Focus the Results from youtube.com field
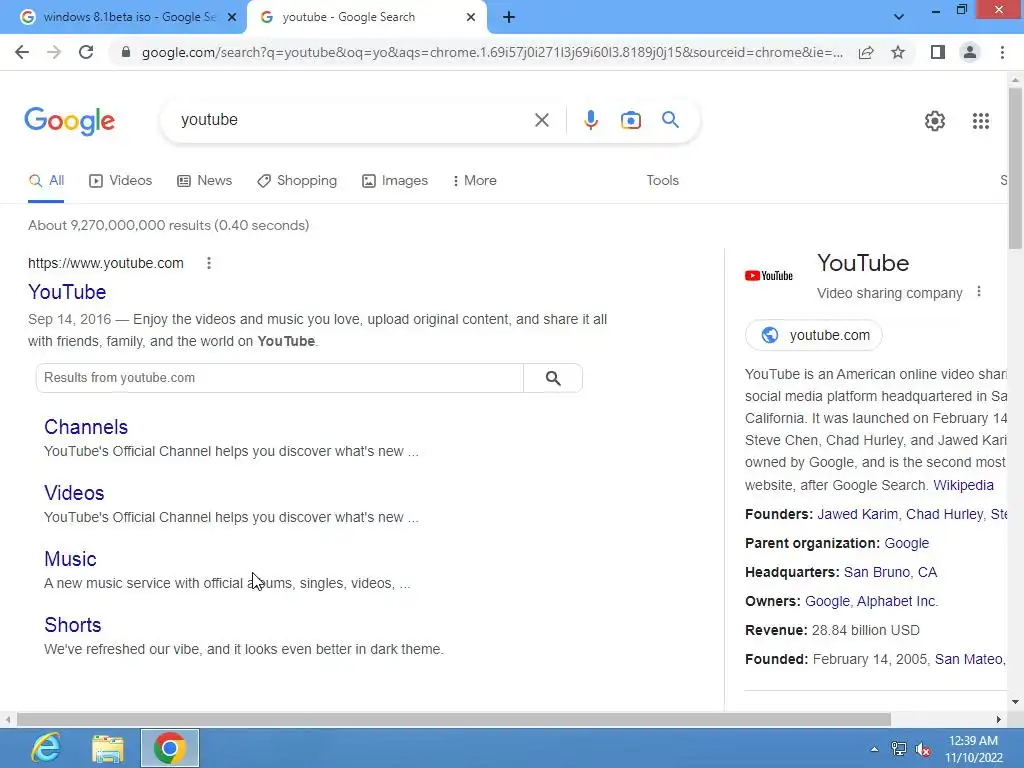The width and height of the screenshot is (1024, 768). tap(280, 378)
